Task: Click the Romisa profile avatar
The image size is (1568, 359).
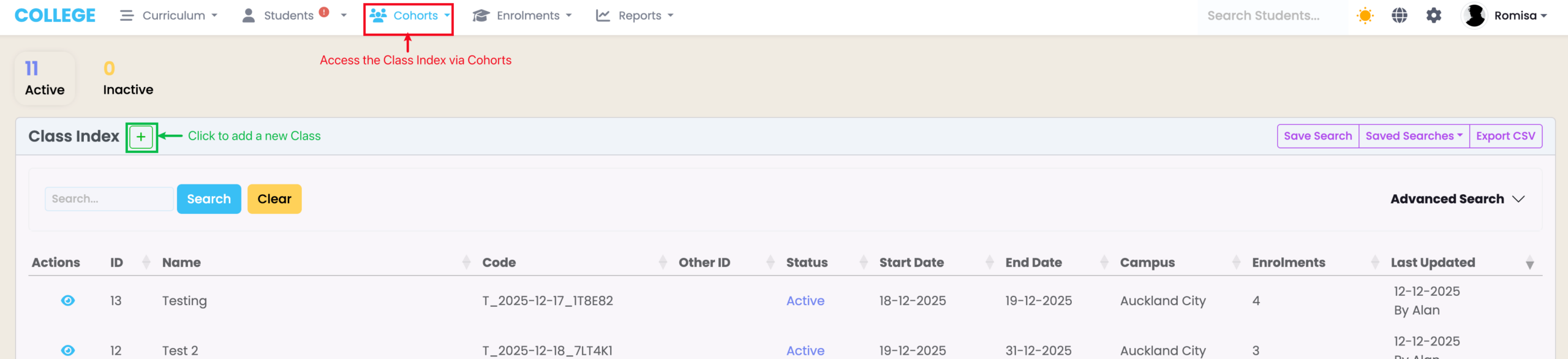Action: 1475,15
